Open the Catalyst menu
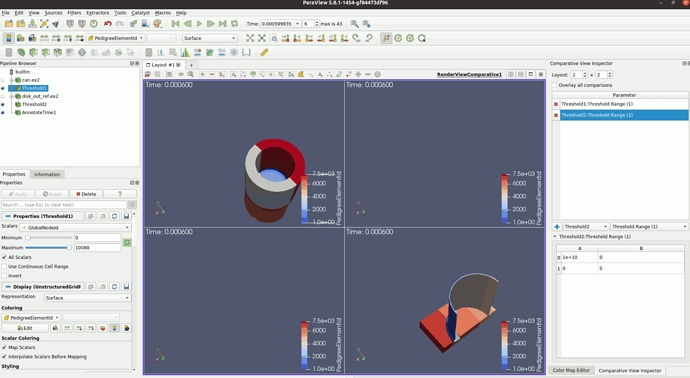The width and height of the screenshot is (690, 378). coord(140,13)
